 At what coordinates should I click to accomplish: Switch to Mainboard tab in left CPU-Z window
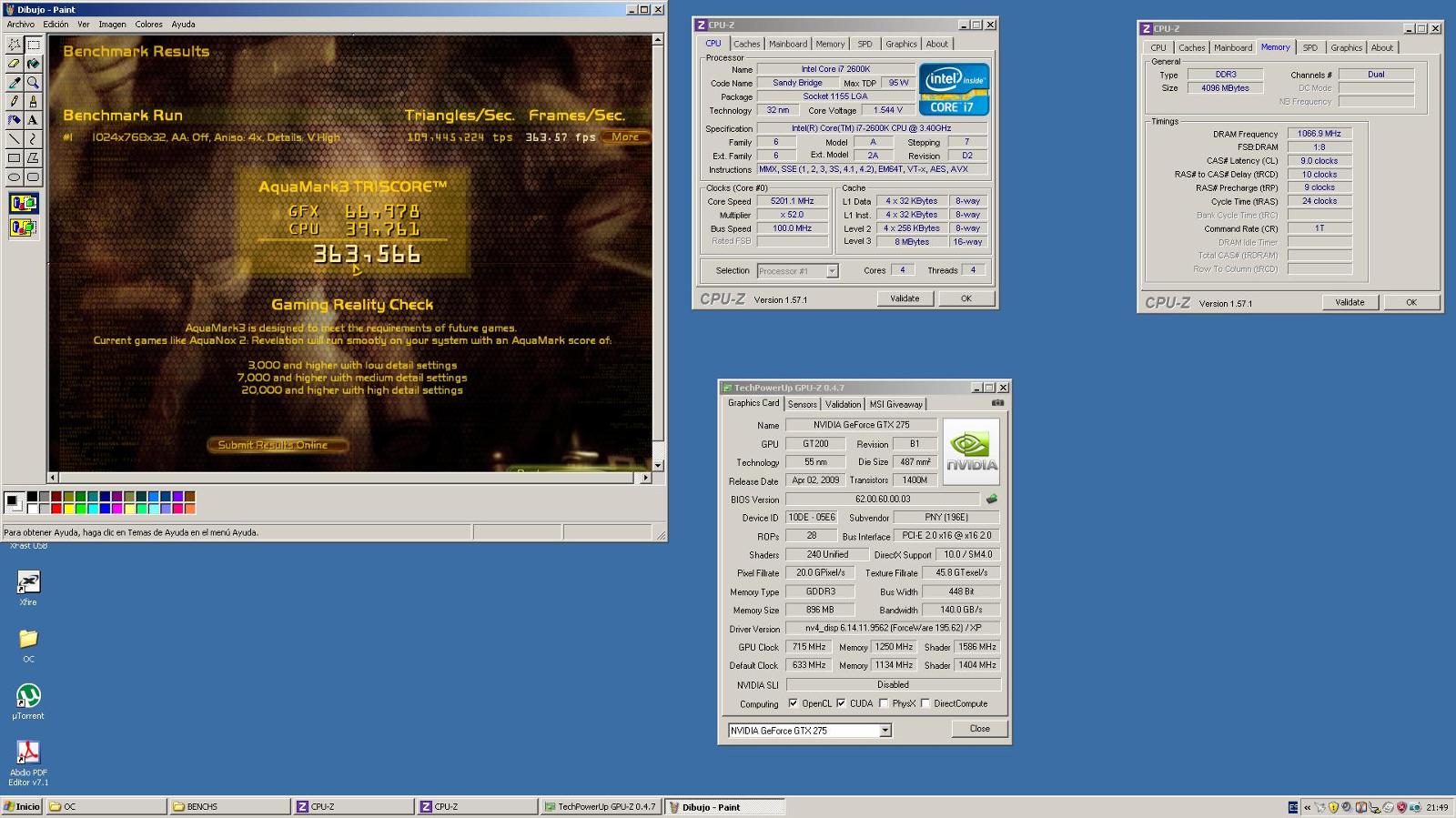[x=787, y=44]
